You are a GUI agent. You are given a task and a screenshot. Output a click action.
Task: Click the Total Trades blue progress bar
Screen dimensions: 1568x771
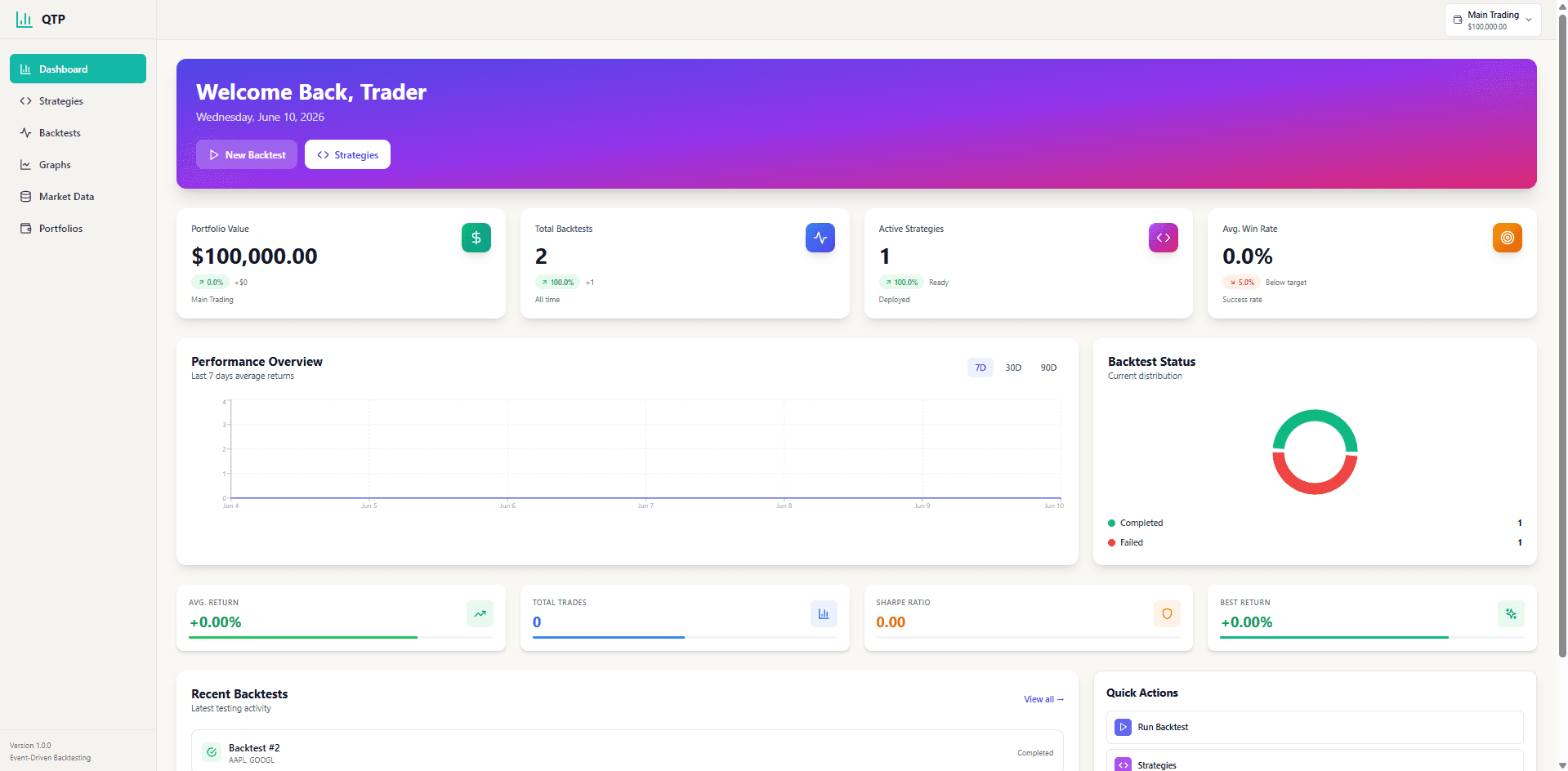pyautogui.click(x=609, y=637)
